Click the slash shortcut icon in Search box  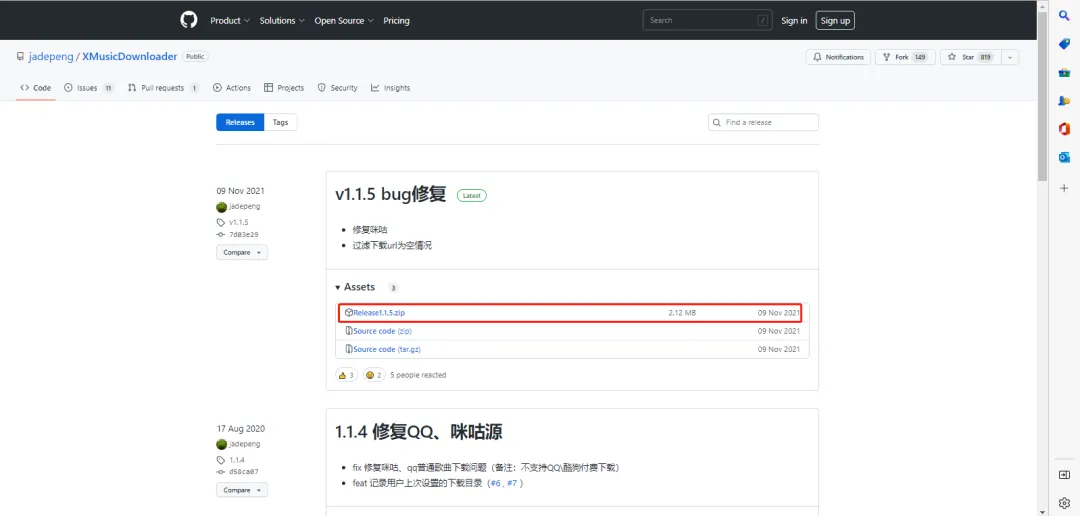point(762,20)
